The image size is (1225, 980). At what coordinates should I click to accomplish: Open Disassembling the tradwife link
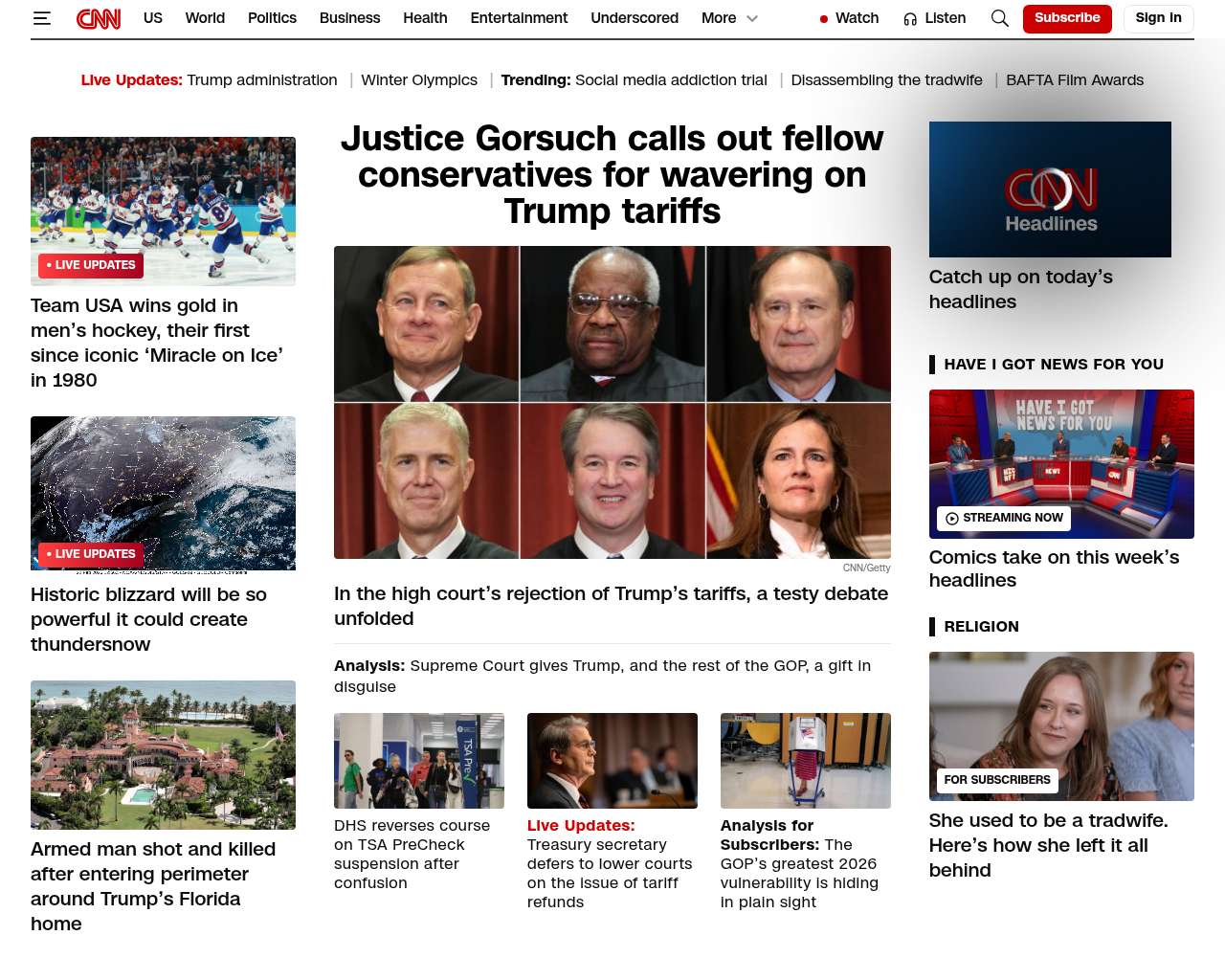click(886, 80)
